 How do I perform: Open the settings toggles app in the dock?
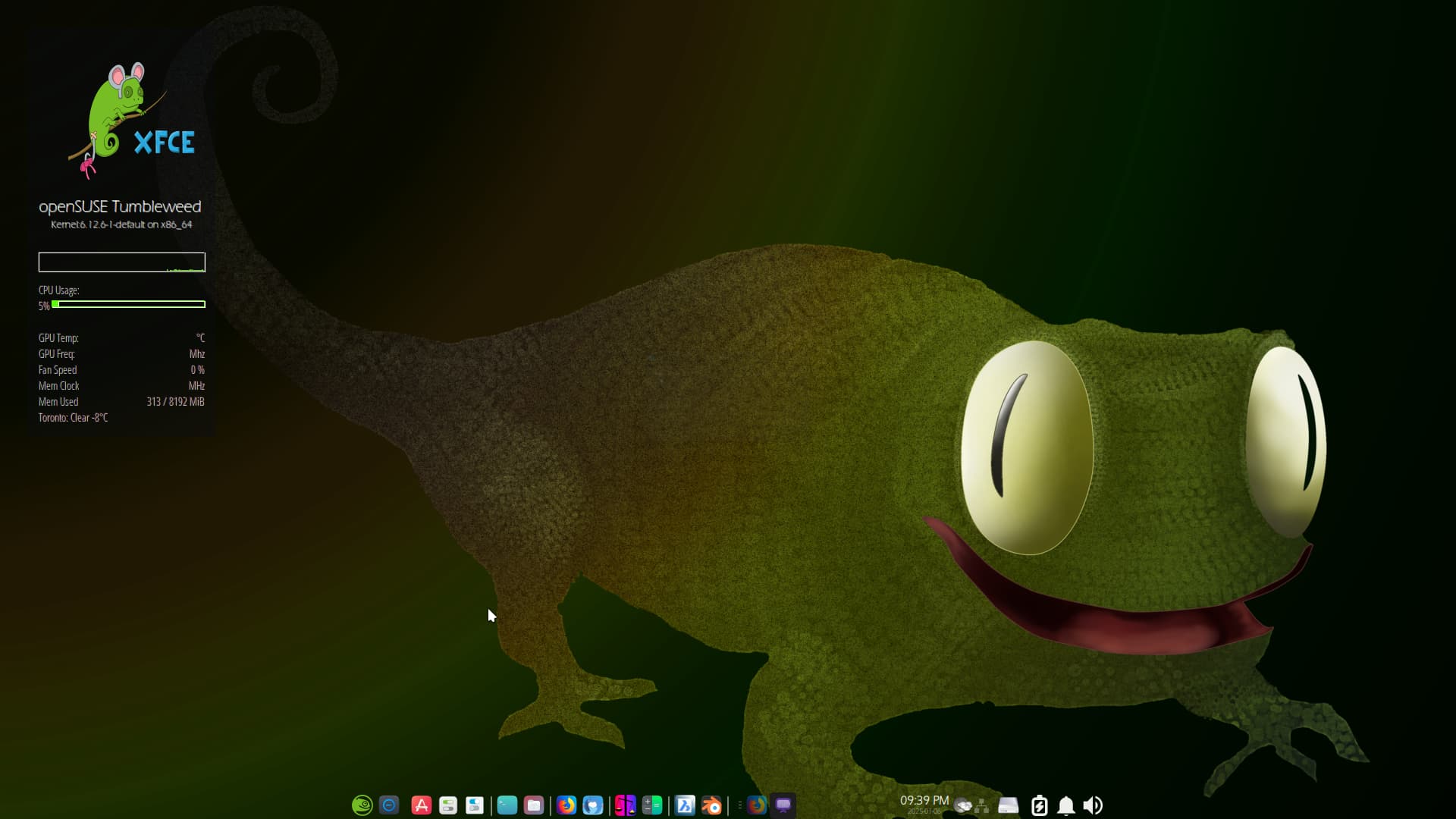click(x=448, y=805)
